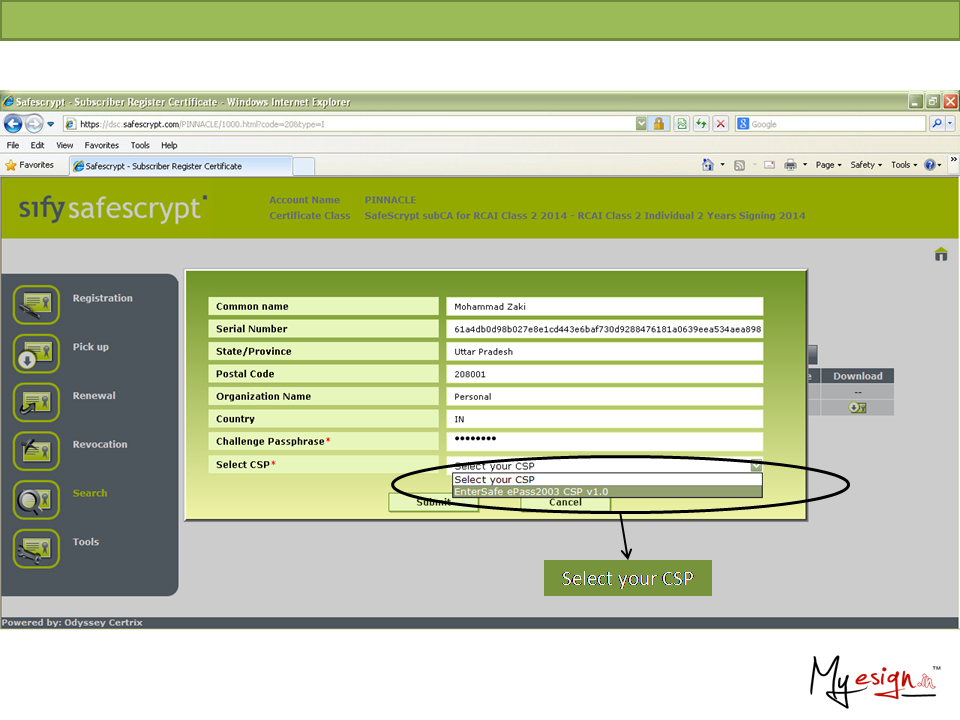This screenshot has height=720, width=960.
Task: Click the Search magnifier icon
Action: (37, 500)
